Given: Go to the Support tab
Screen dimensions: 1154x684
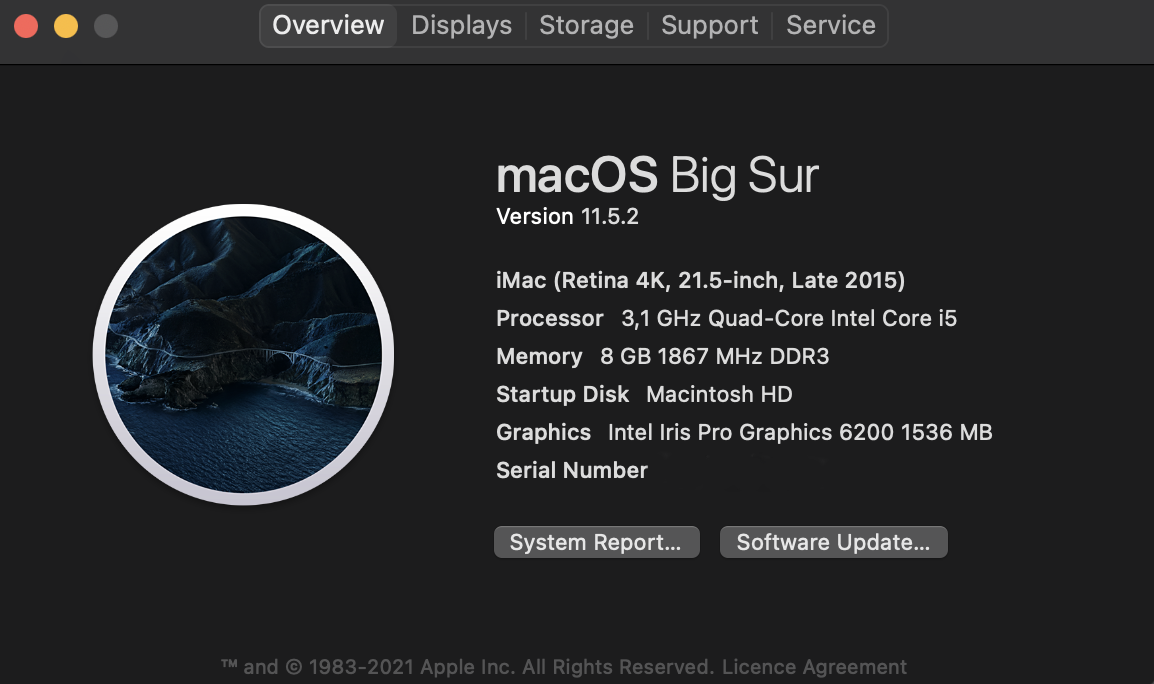Looking at the screenshot, I should point(709,25).
